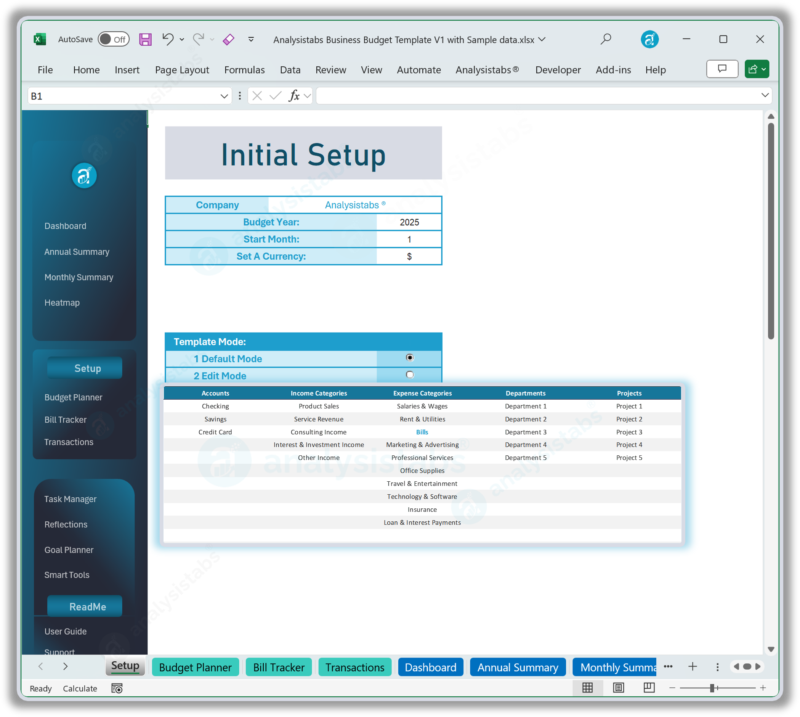Viewport: 800px width, 717px height.
Task: Click the Redo arrow icon
Action: pyautogui.click(x=198, y=39)
